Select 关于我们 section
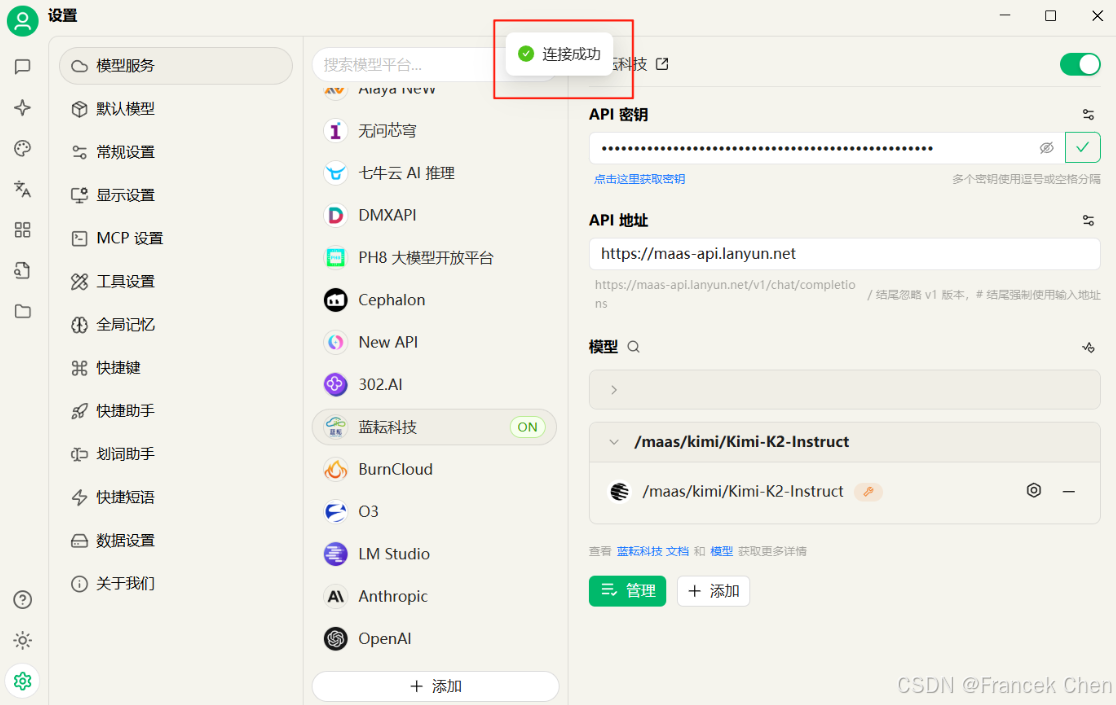 click(x=176, y=583)
